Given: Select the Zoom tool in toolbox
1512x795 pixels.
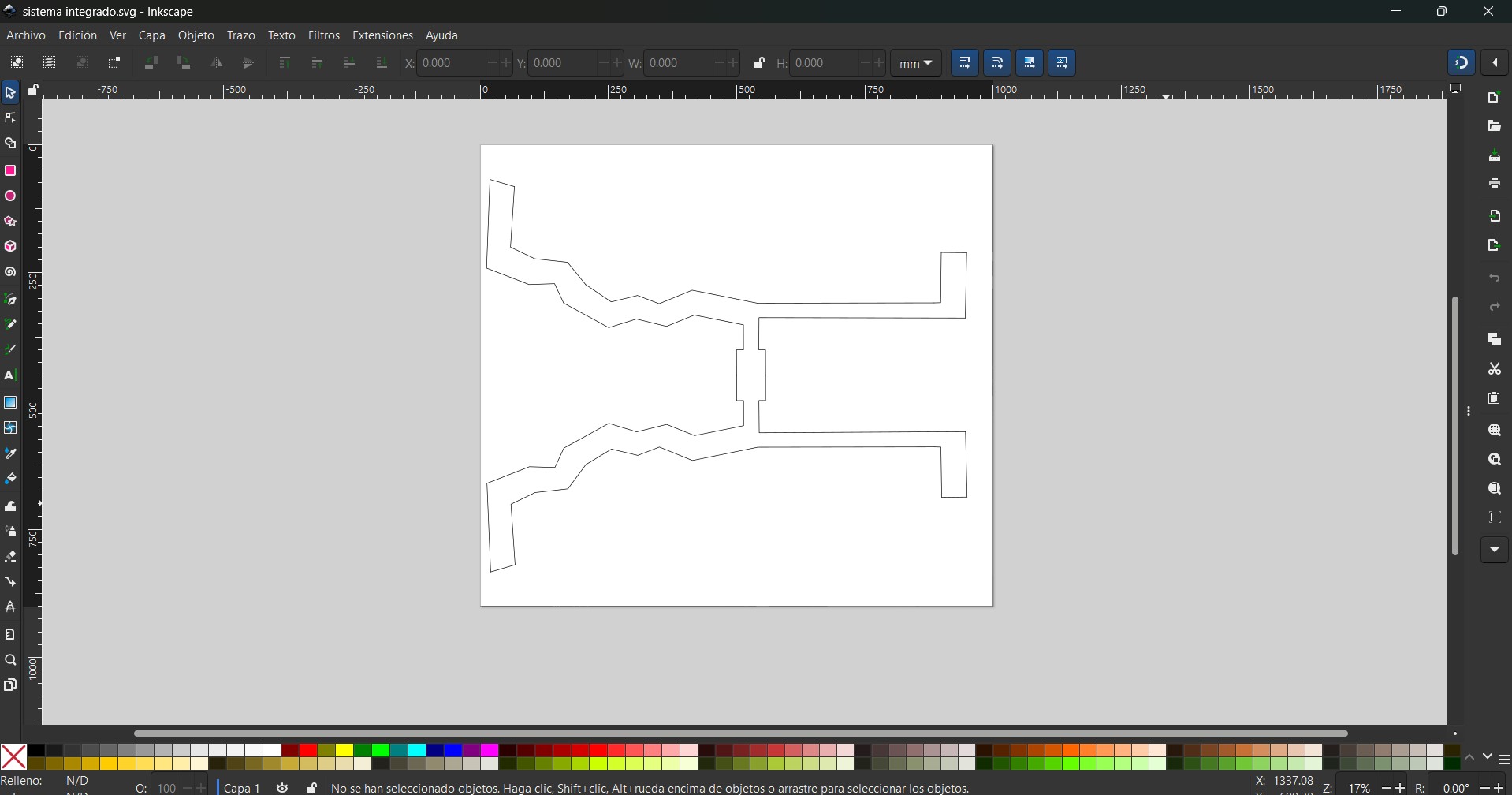Looking at the screenshot, I should pos(10,660).
